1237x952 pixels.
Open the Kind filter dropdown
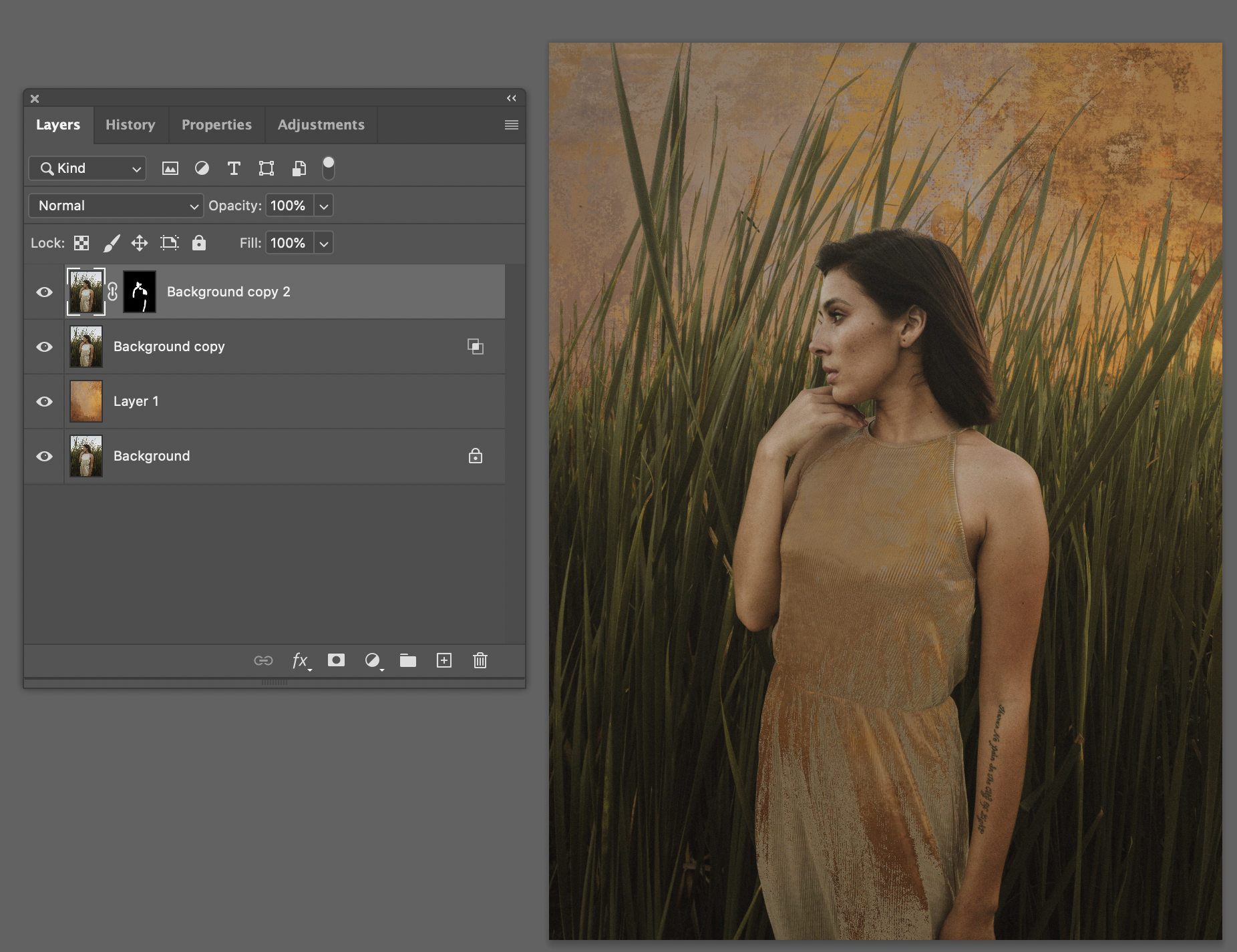tap(87, 168)
